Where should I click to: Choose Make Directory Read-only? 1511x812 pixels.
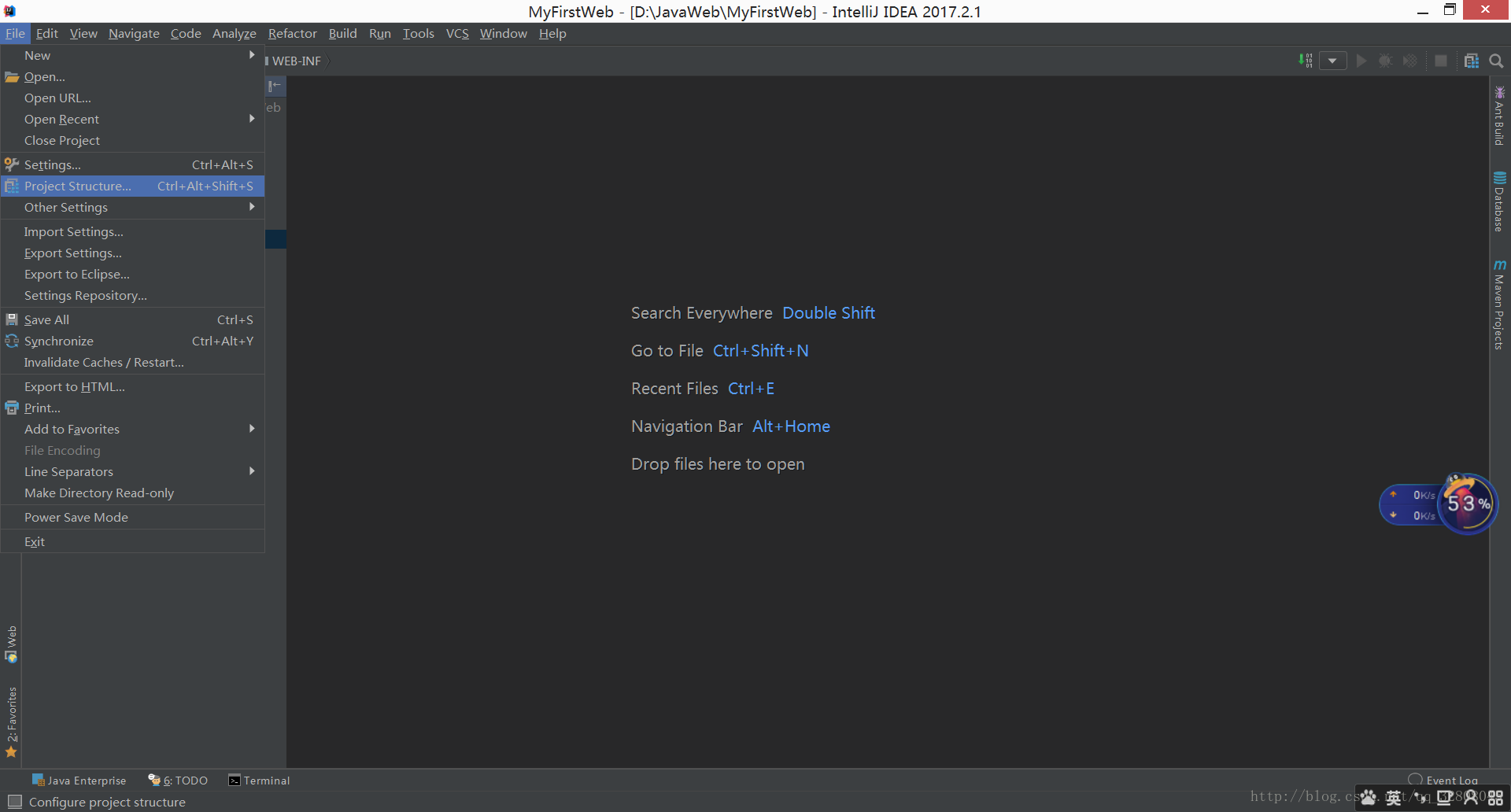click(132, 493)
